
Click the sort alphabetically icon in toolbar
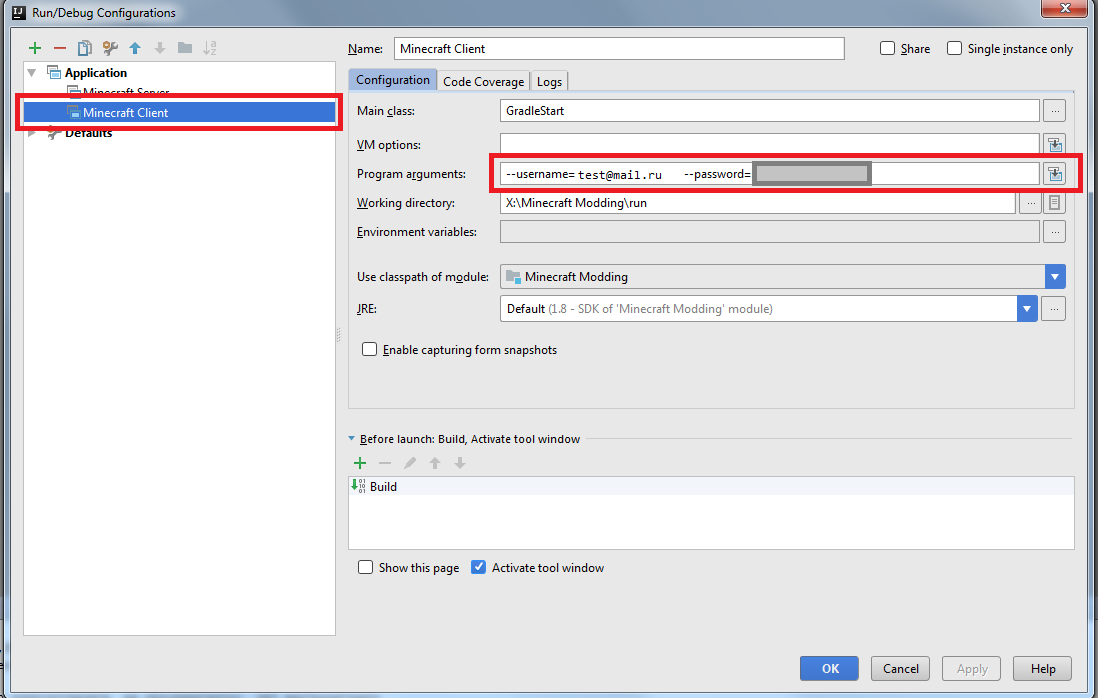210,48
